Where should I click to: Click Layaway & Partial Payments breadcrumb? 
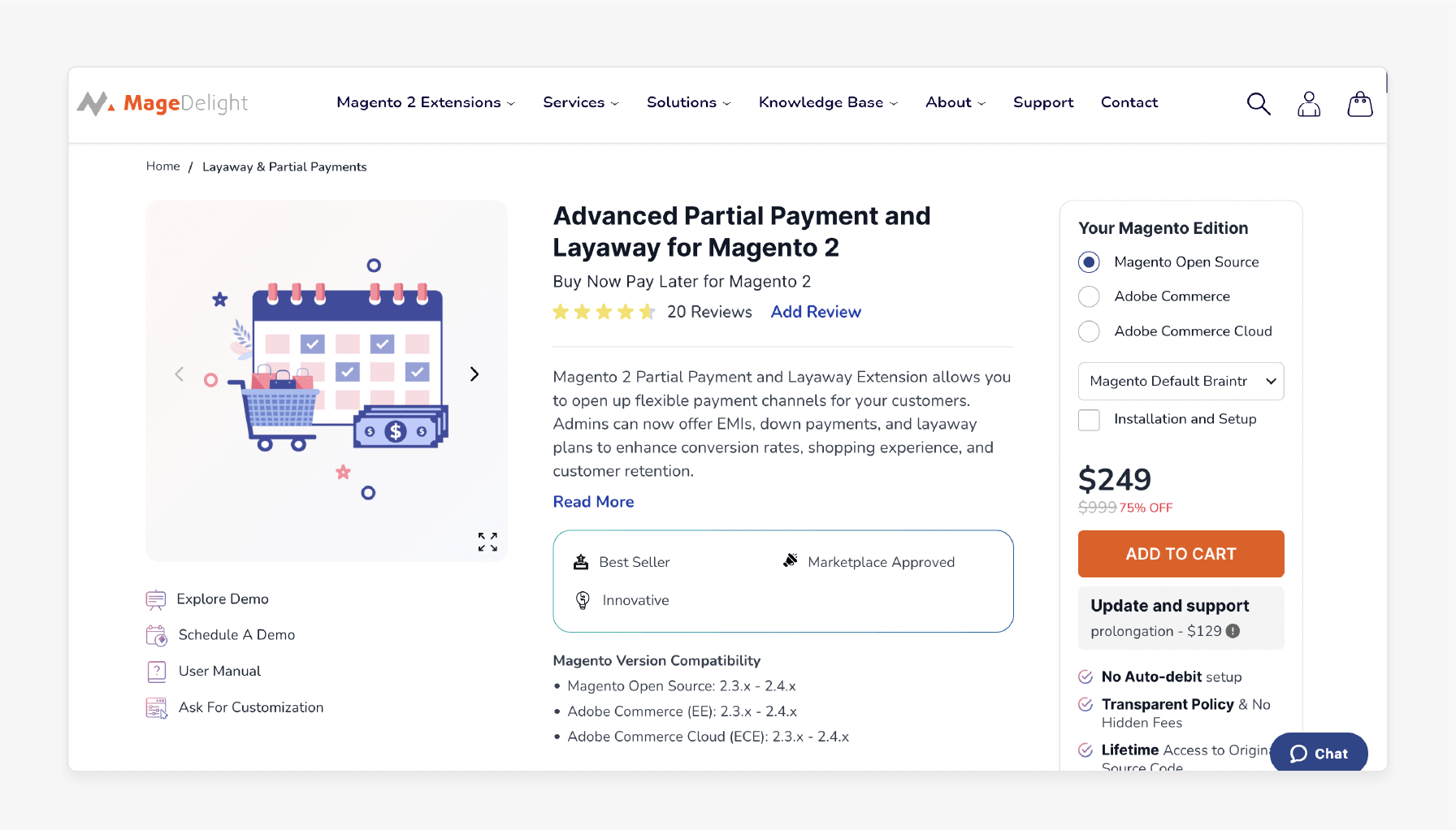pos(284,167)
